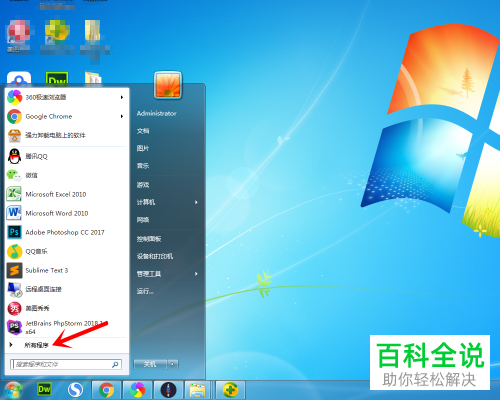Open the software uninstaller entry icon
The image size is (500, 400).
pos(14,135)
